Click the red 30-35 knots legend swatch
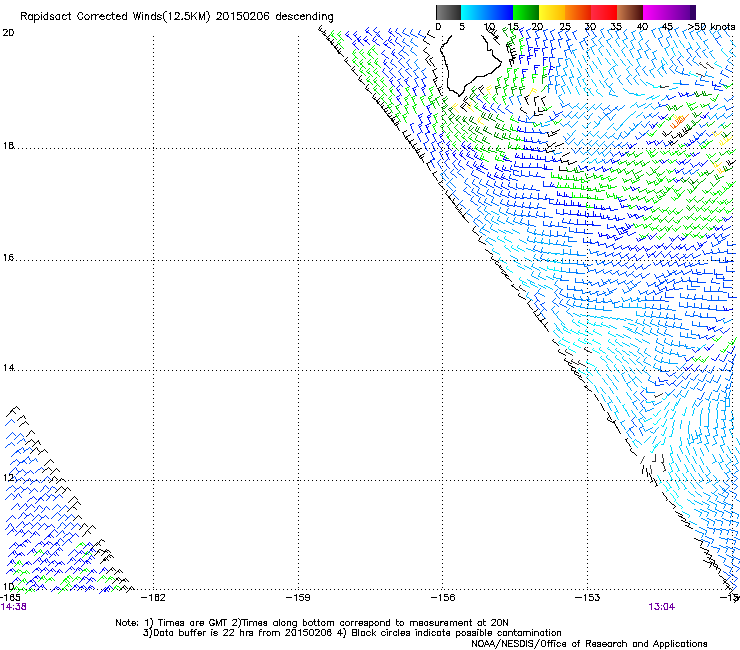 (x=604, y=12)
